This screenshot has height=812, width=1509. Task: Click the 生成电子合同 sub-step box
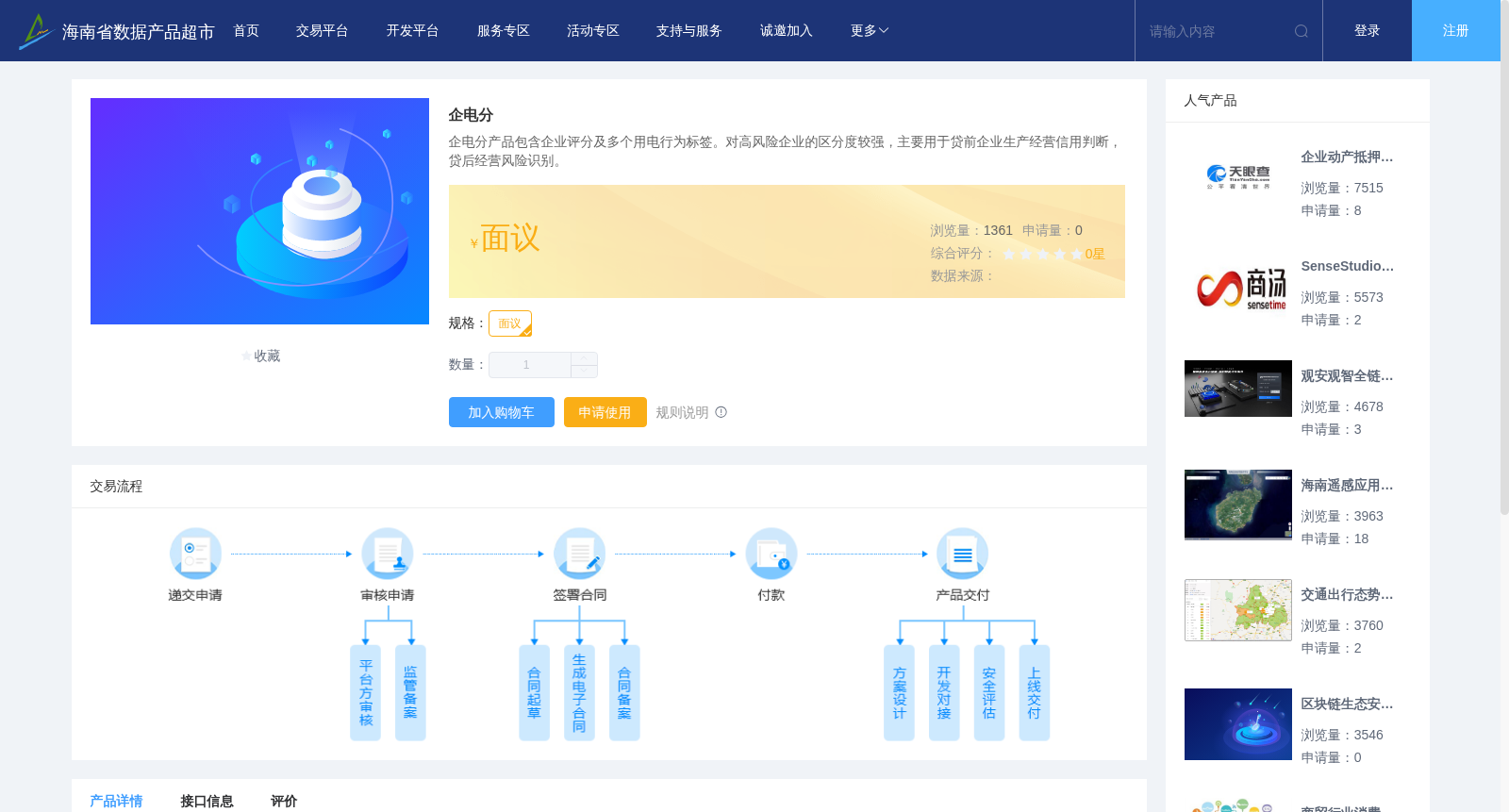[x=579, y=693]
